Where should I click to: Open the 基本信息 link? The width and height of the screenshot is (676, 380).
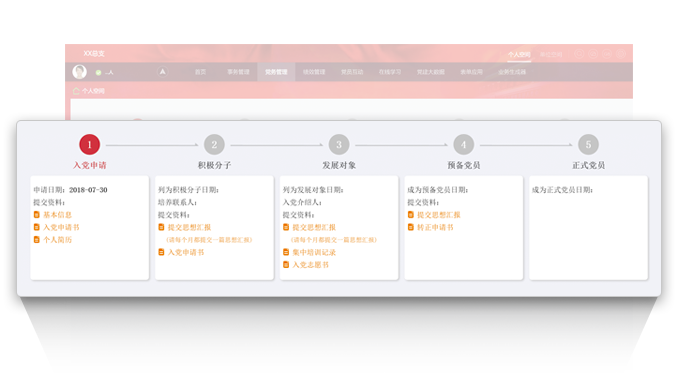pyautogui.click(x=57, y=215)
